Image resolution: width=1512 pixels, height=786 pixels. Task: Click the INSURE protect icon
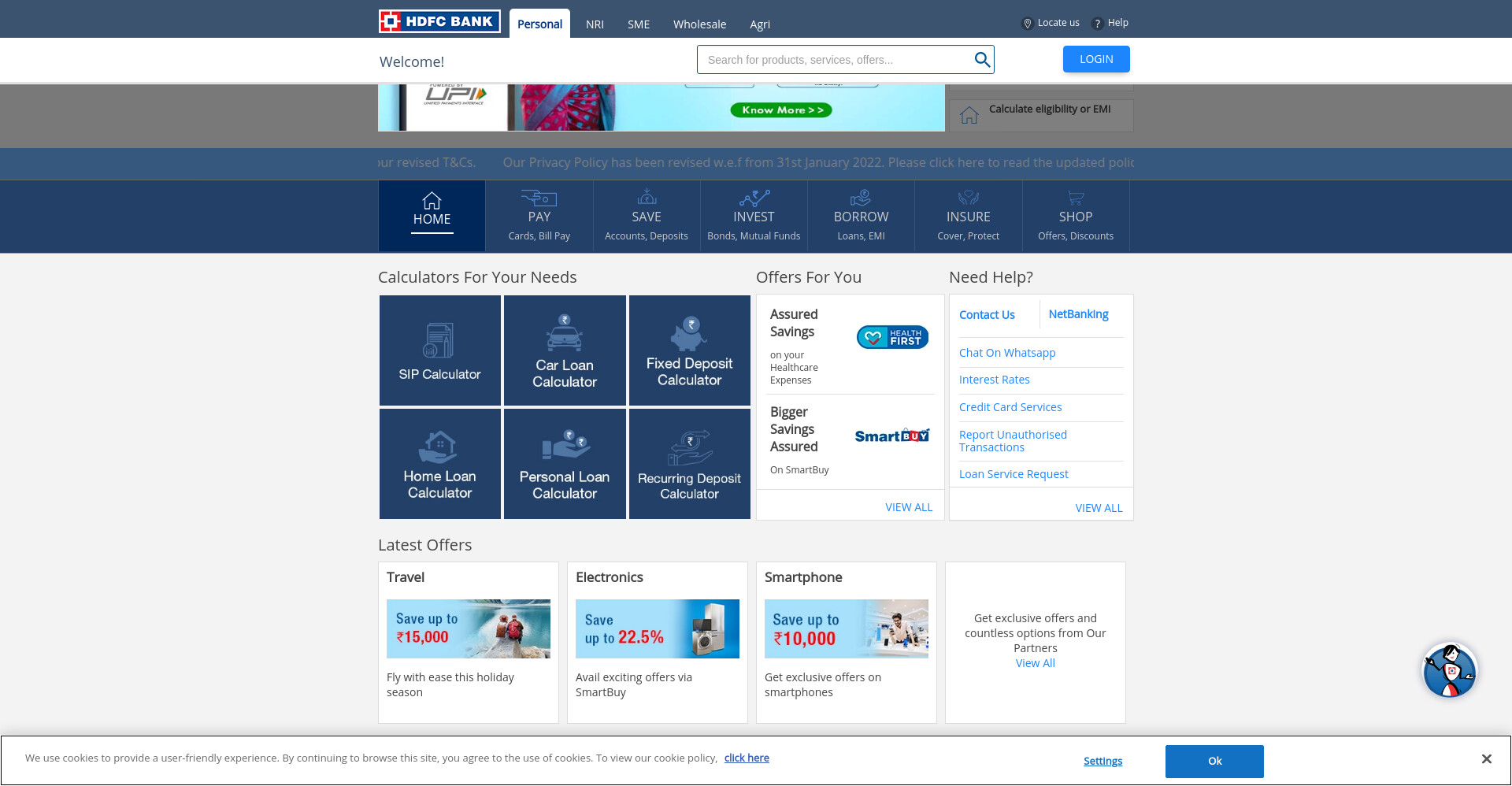point(968,198)
